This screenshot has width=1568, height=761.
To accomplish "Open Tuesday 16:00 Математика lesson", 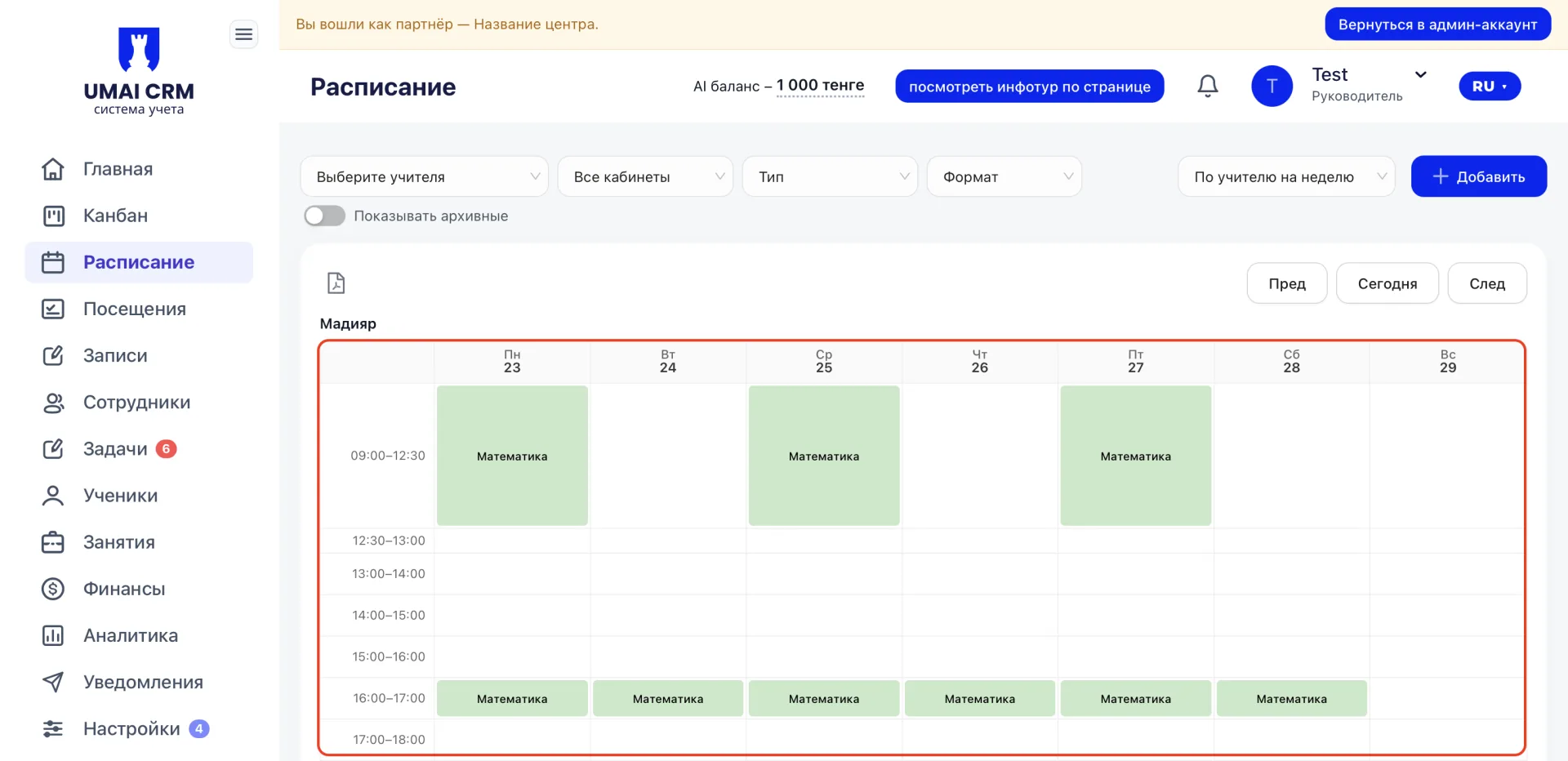I will point(668,698).
